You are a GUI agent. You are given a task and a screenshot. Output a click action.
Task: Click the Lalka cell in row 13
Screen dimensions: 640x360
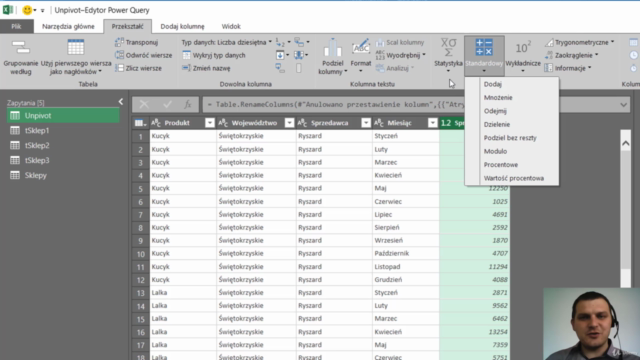tap(183, 293)
